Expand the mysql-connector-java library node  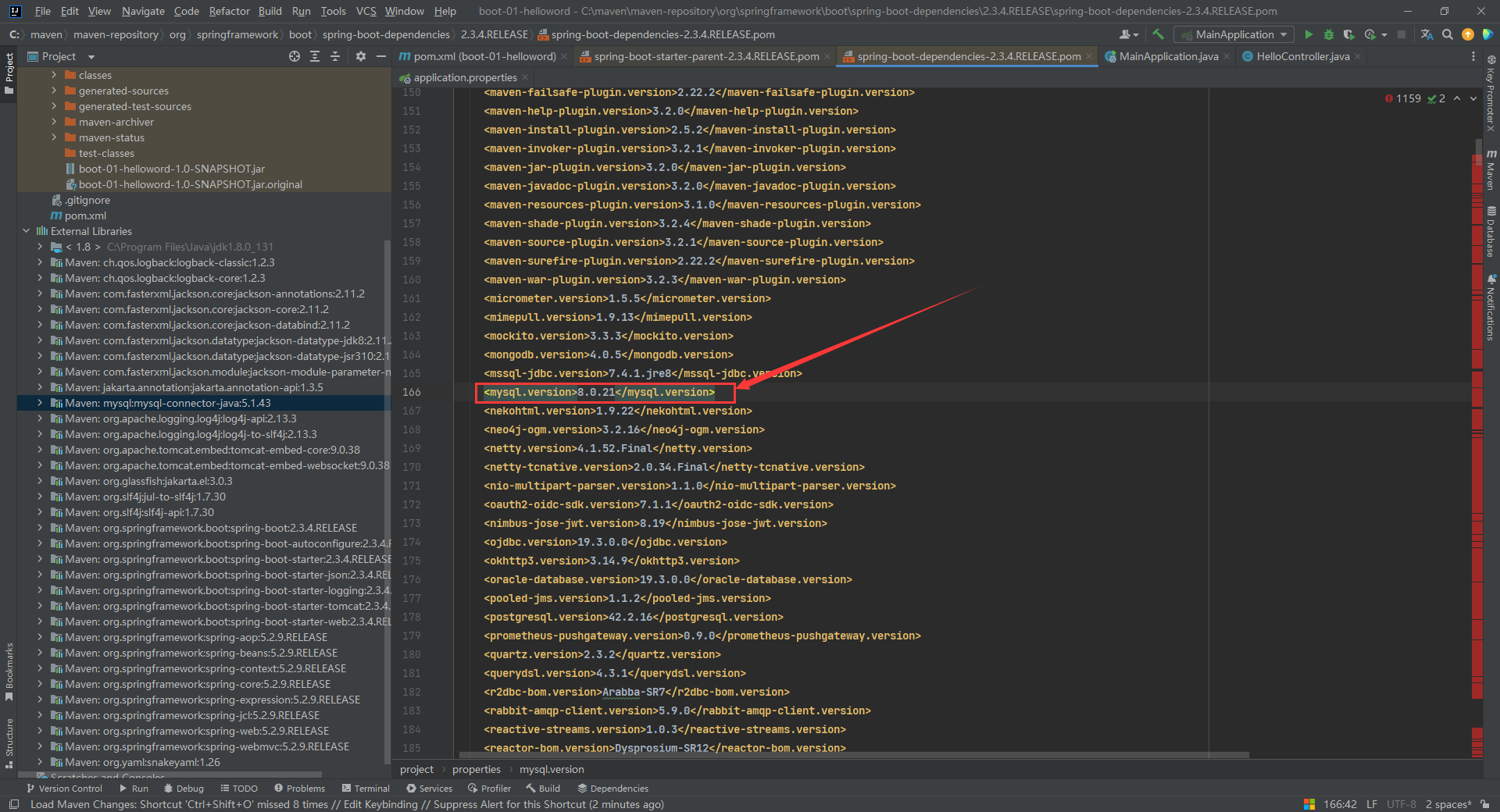click(40, 403)
